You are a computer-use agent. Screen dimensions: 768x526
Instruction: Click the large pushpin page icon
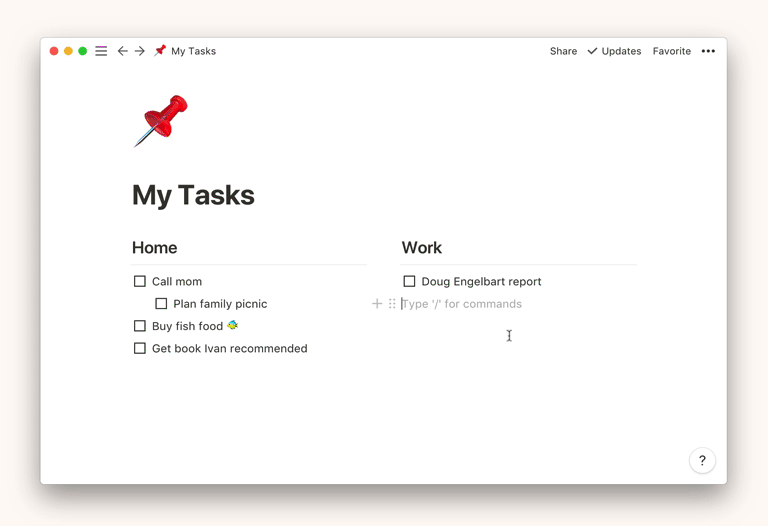(x=160, y=121)
